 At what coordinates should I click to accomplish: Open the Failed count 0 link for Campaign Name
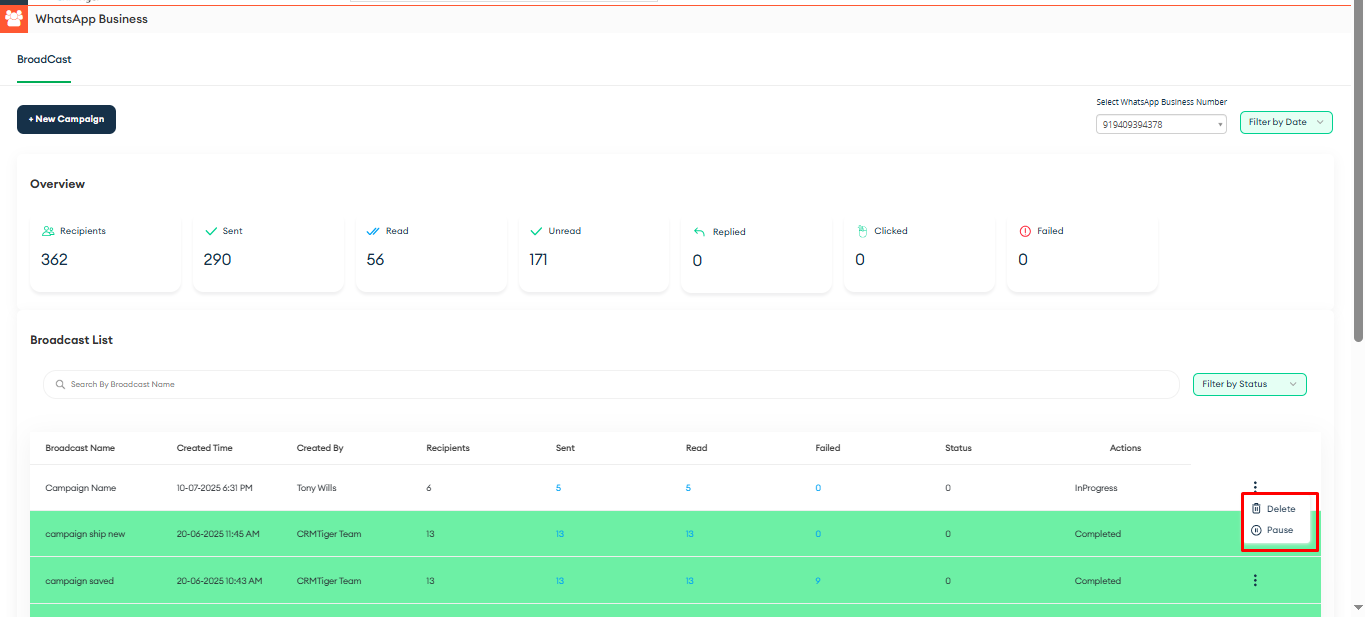[818, 488]
